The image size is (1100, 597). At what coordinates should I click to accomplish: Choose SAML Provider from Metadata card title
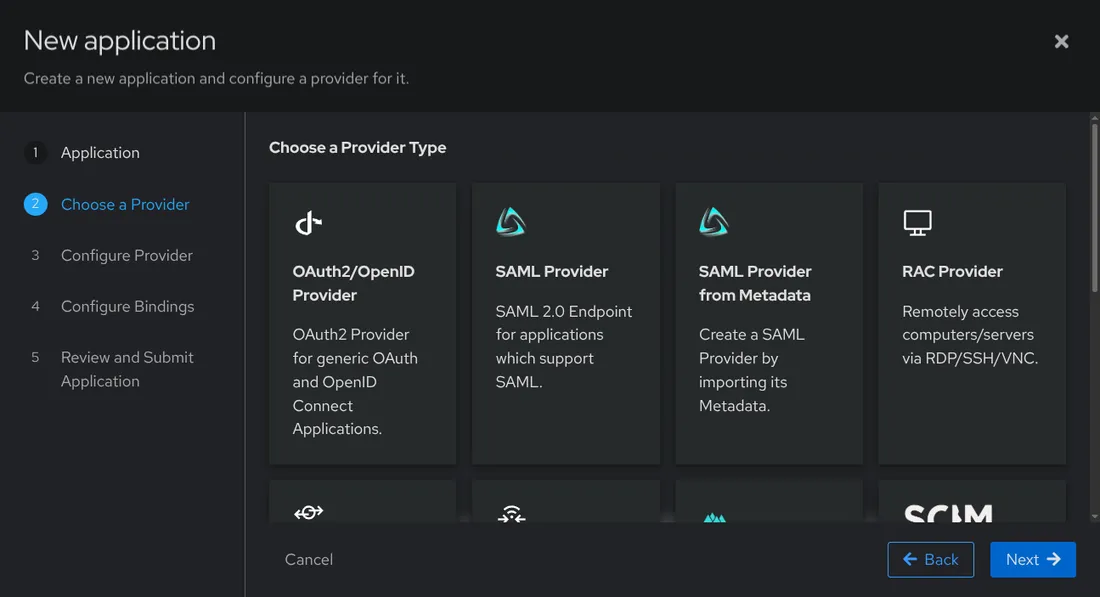click(755, 283)
